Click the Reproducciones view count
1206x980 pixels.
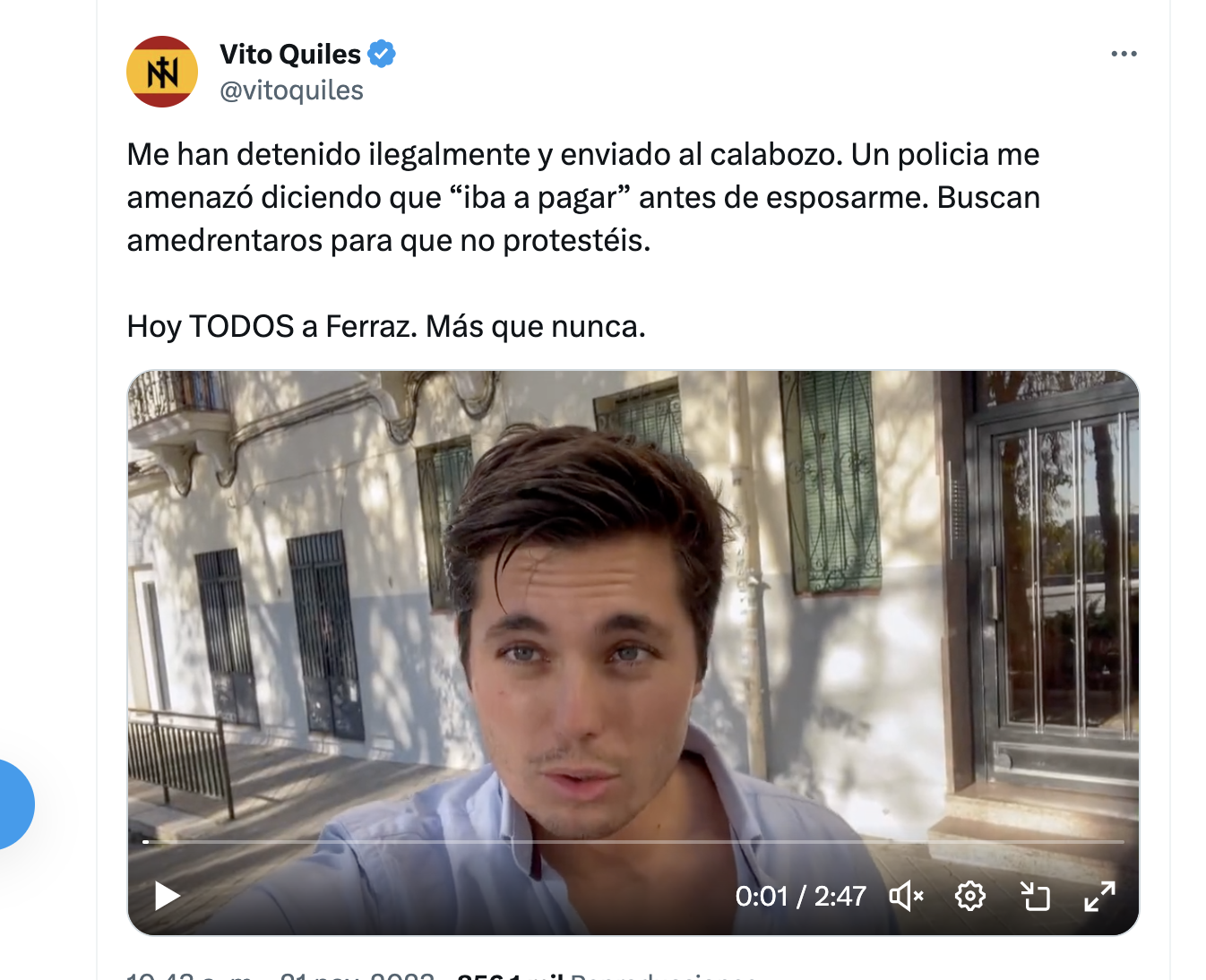[607, 975]
